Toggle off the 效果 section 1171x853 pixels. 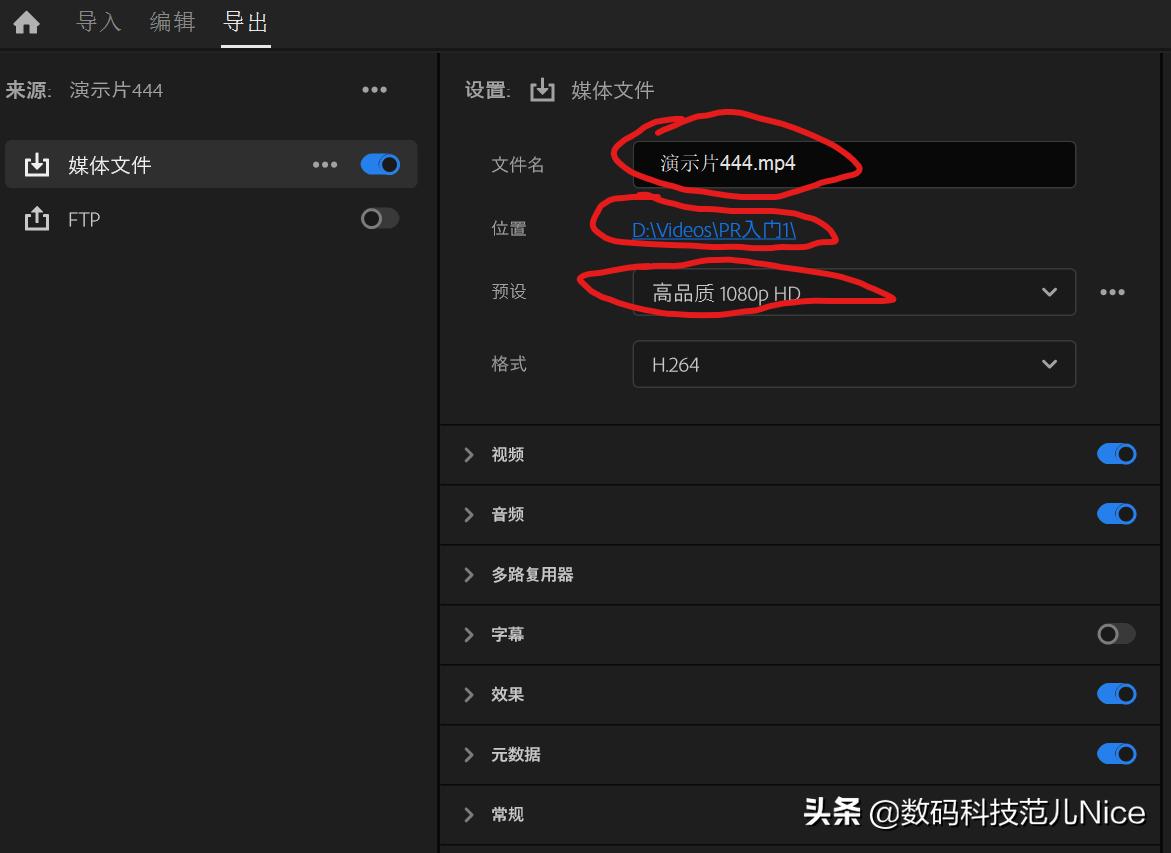[1116, 694]
